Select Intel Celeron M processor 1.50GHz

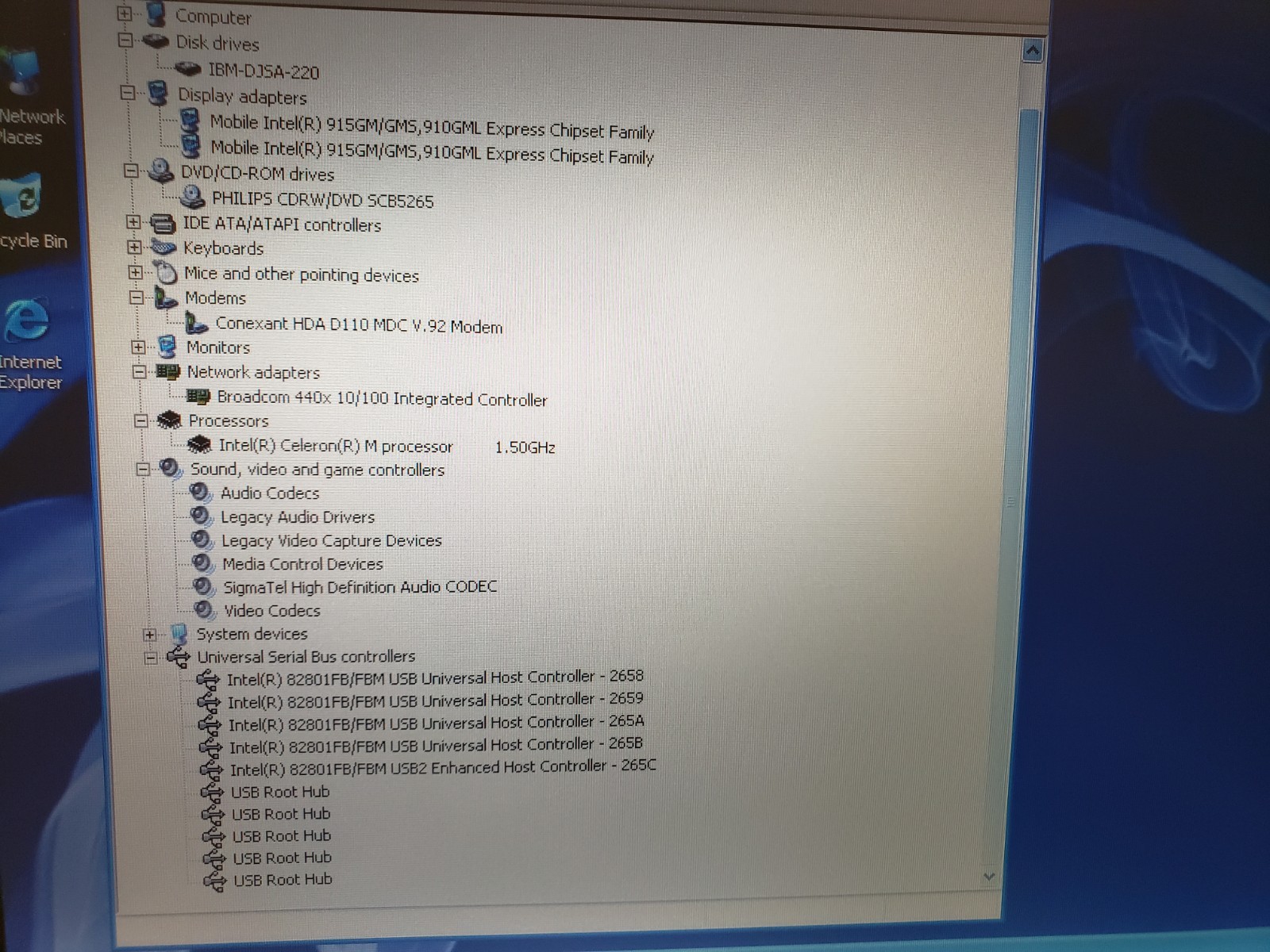[387, 447]
